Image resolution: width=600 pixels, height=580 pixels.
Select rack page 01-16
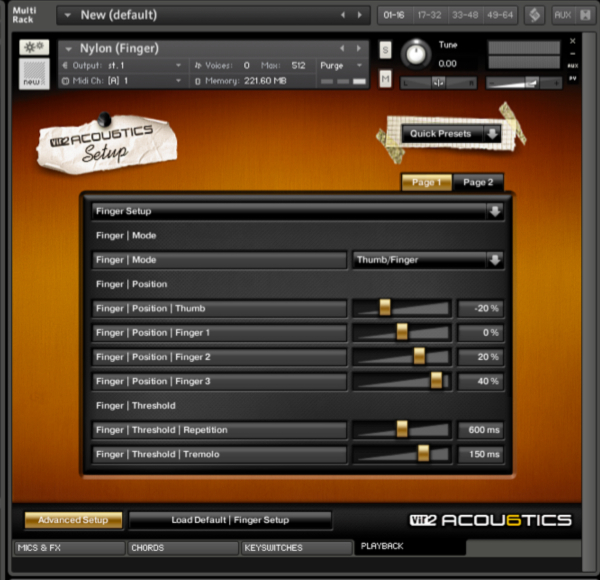point(394,15)
